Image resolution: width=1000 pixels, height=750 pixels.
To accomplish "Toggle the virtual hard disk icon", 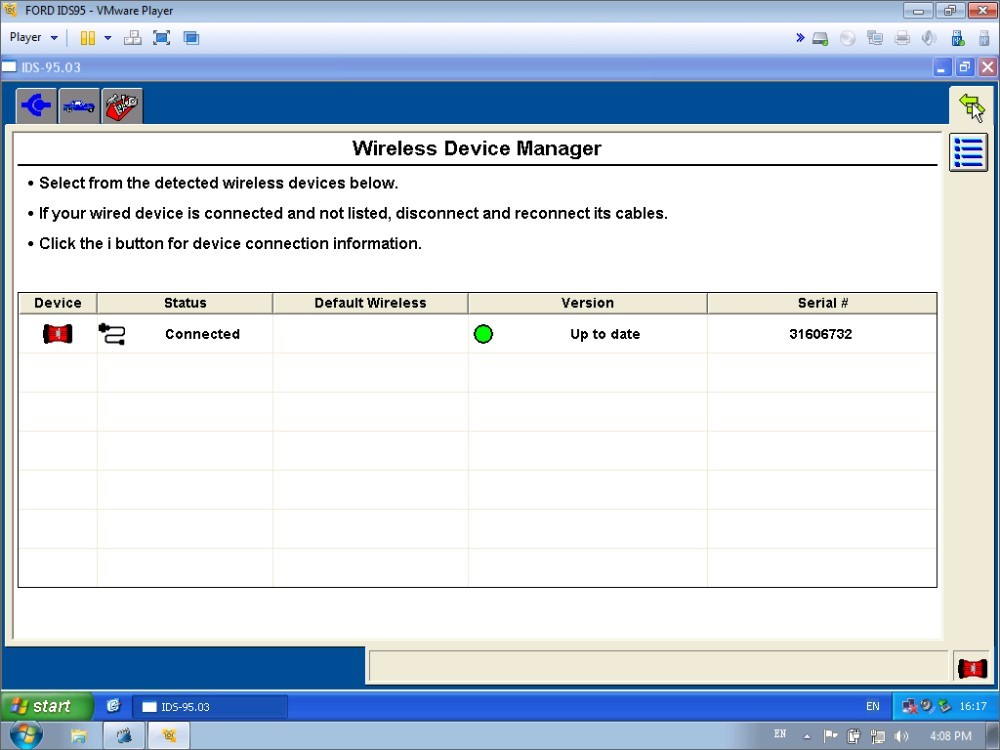I will tap(820, 38).
